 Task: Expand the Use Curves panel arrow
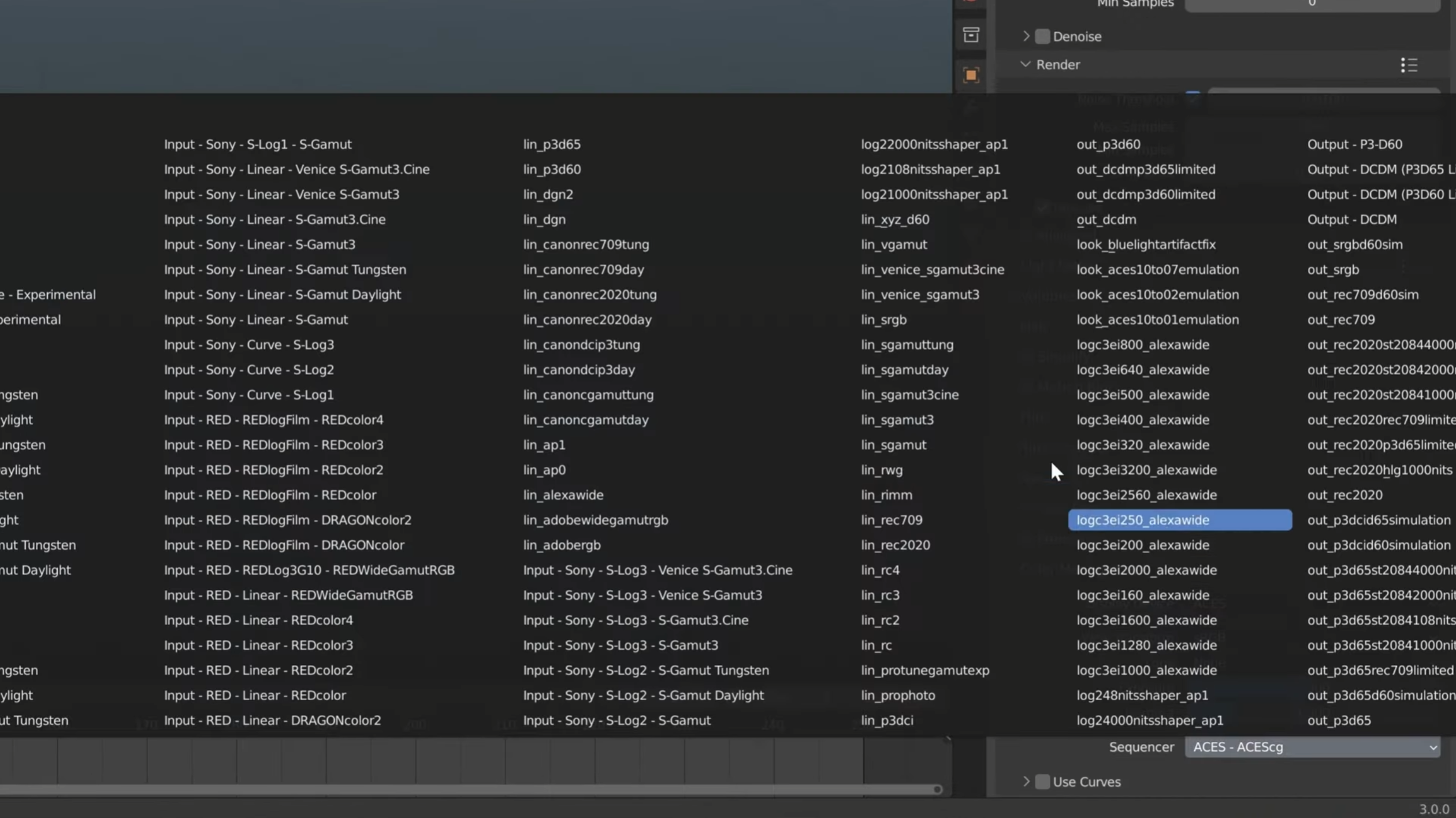pyautogui.click(x=1026, y=782)
